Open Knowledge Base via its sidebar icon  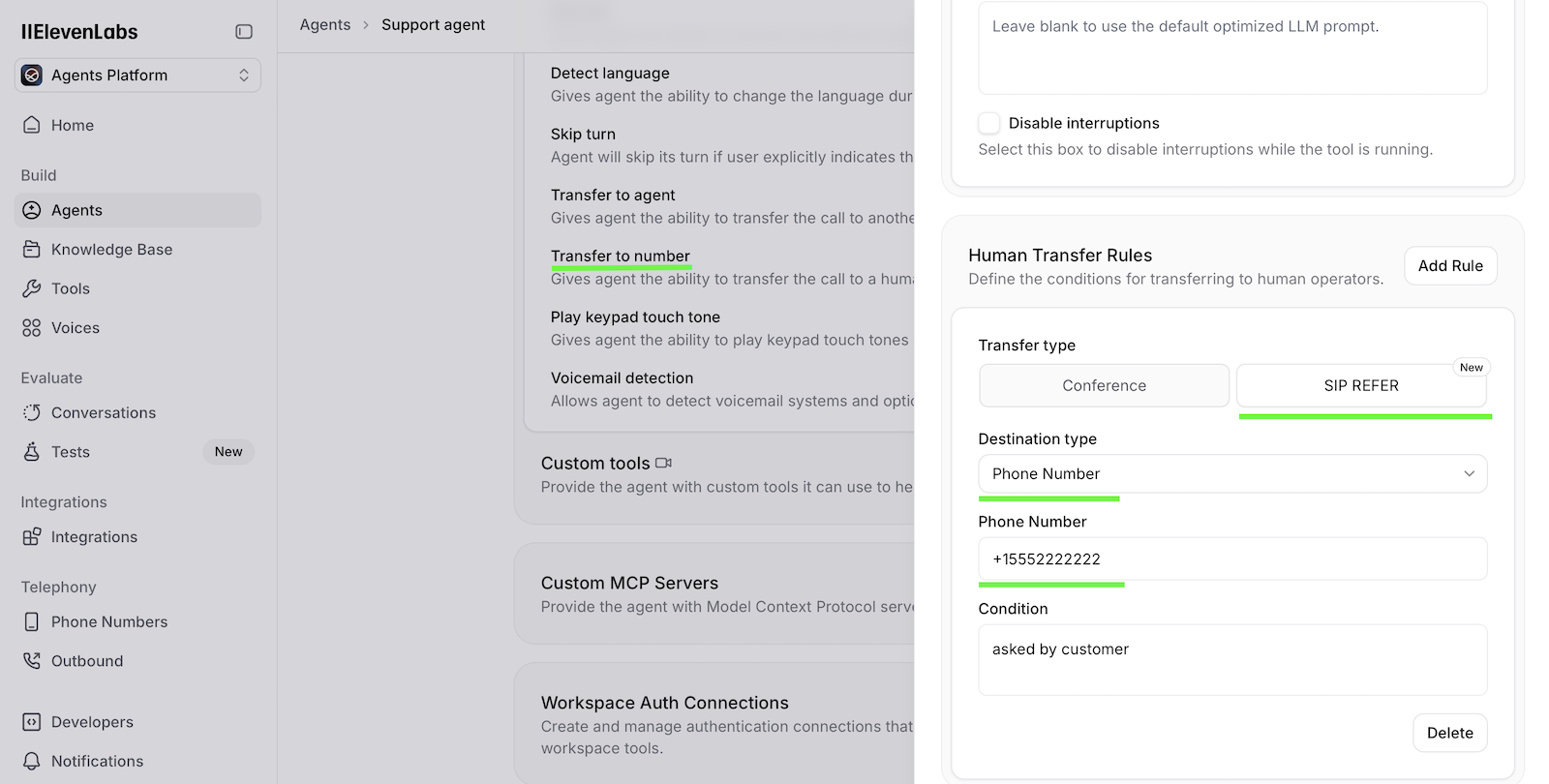tap(32, 250)
